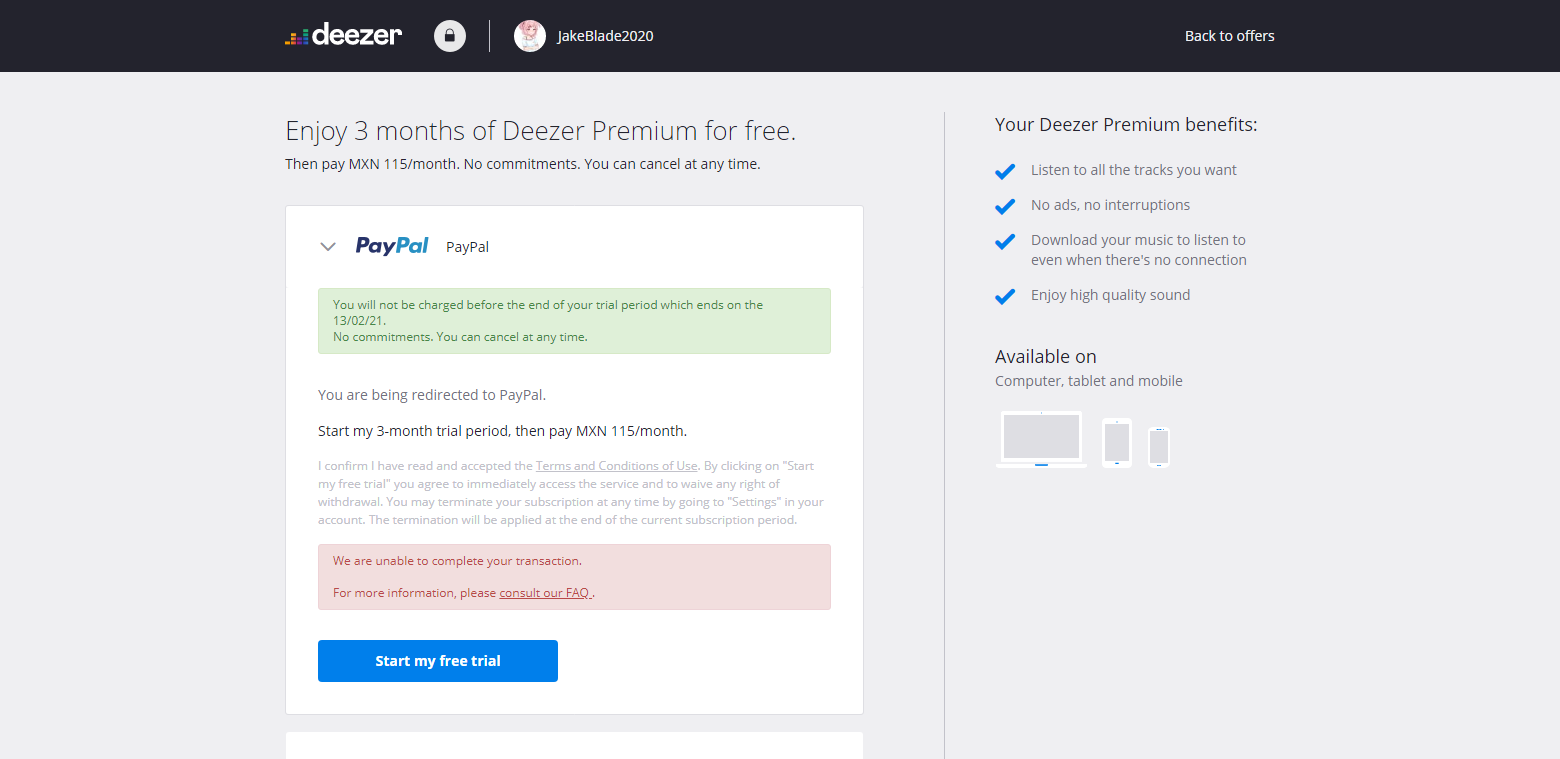Click checkmark beside Download your music
1560x759 pixels.
point(1005,241)
